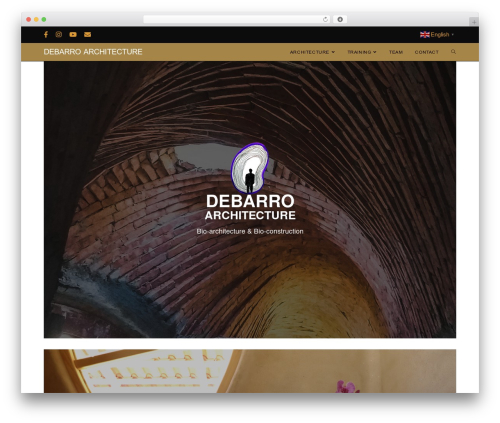Click the green maximize window button

[x=44, y=19]
